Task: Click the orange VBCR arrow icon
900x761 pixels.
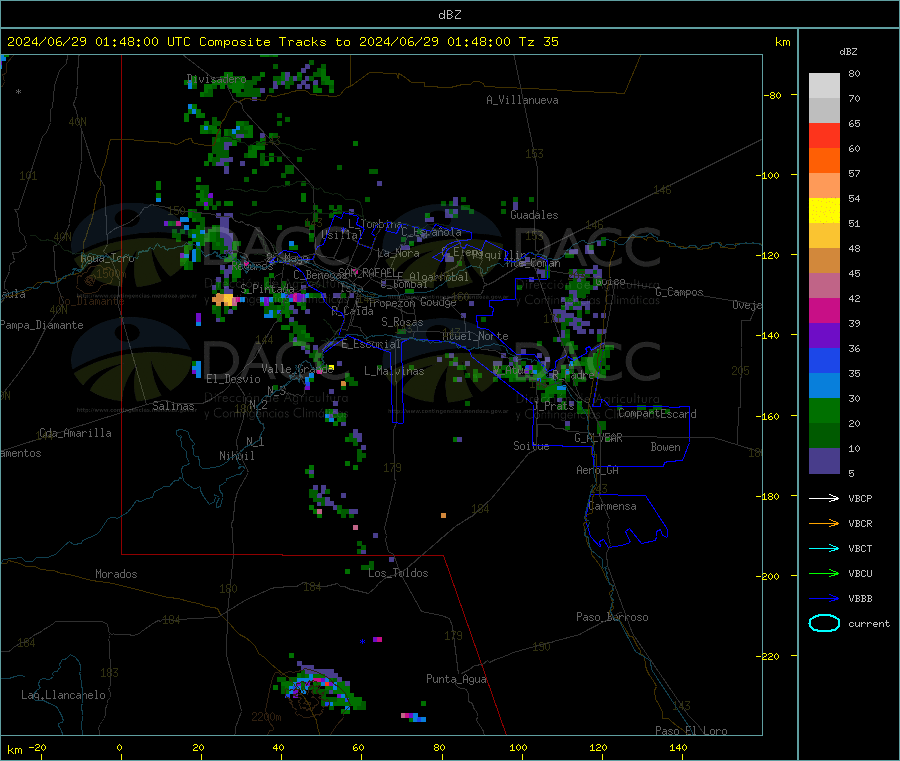Action: tap(824, 523)
